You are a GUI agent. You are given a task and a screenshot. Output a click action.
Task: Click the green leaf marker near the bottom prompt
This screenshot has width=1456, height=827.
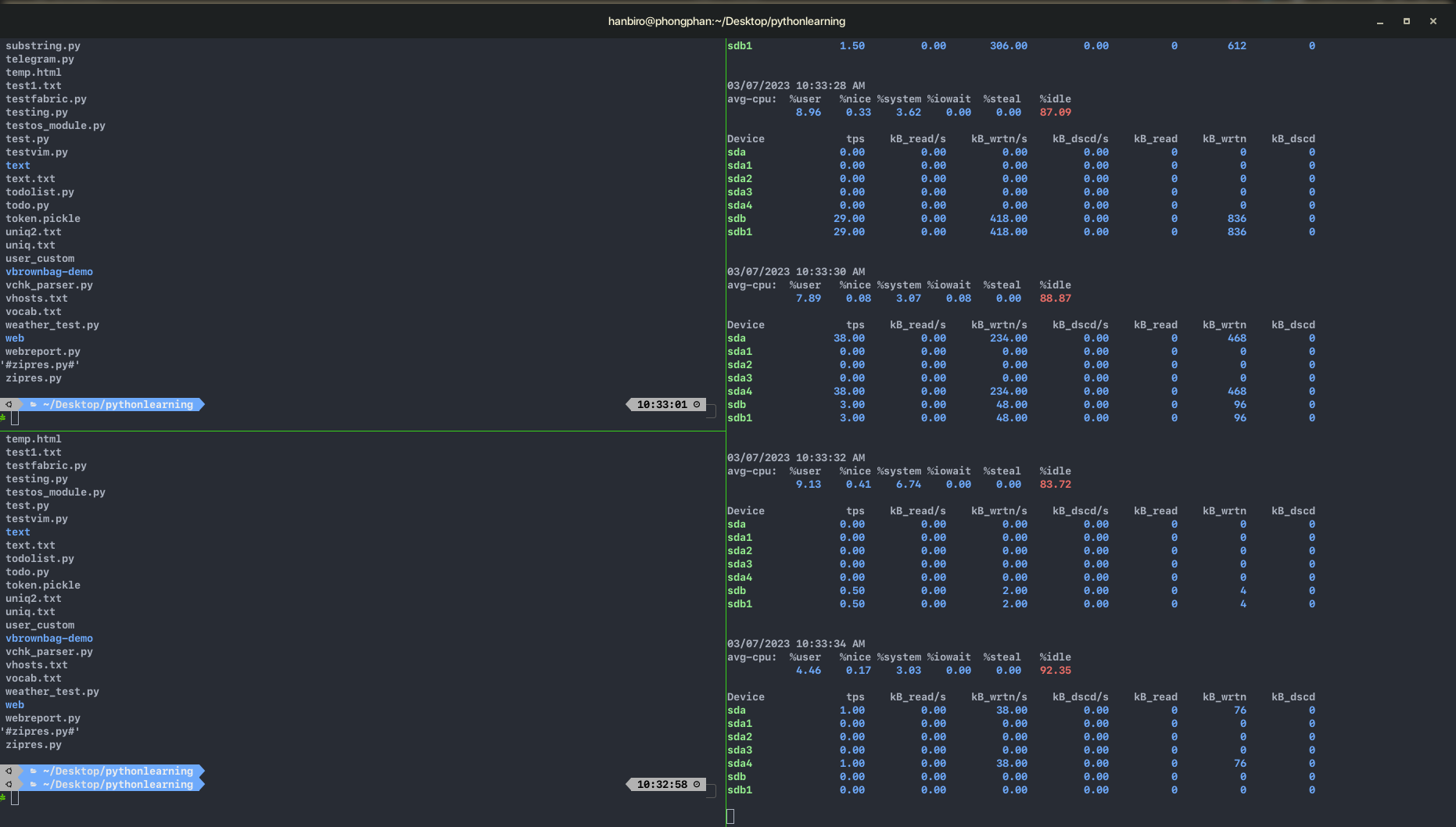coord(3,798)
